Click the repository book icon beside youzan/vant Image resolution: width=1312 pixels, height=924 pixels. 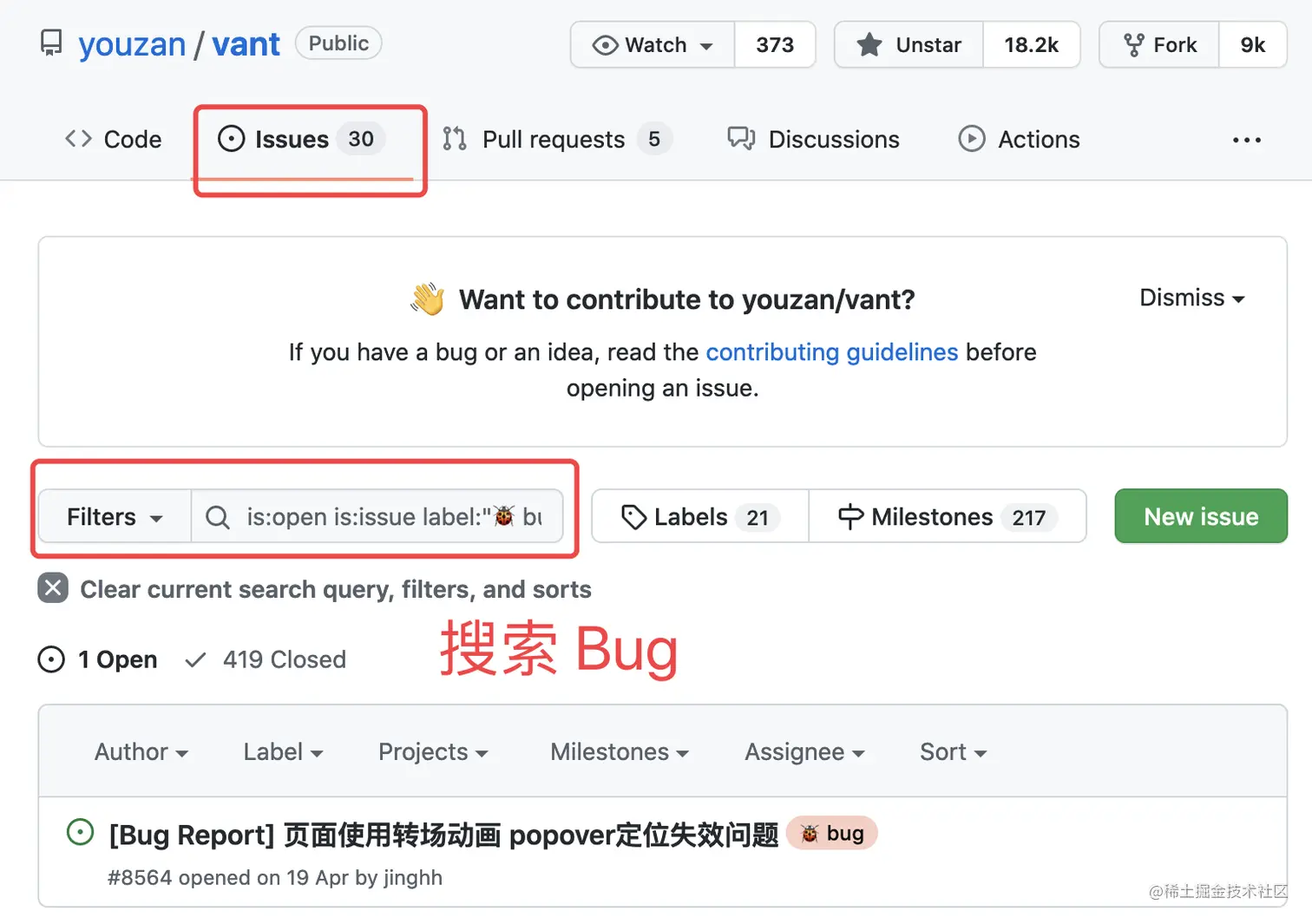[51, 43]
